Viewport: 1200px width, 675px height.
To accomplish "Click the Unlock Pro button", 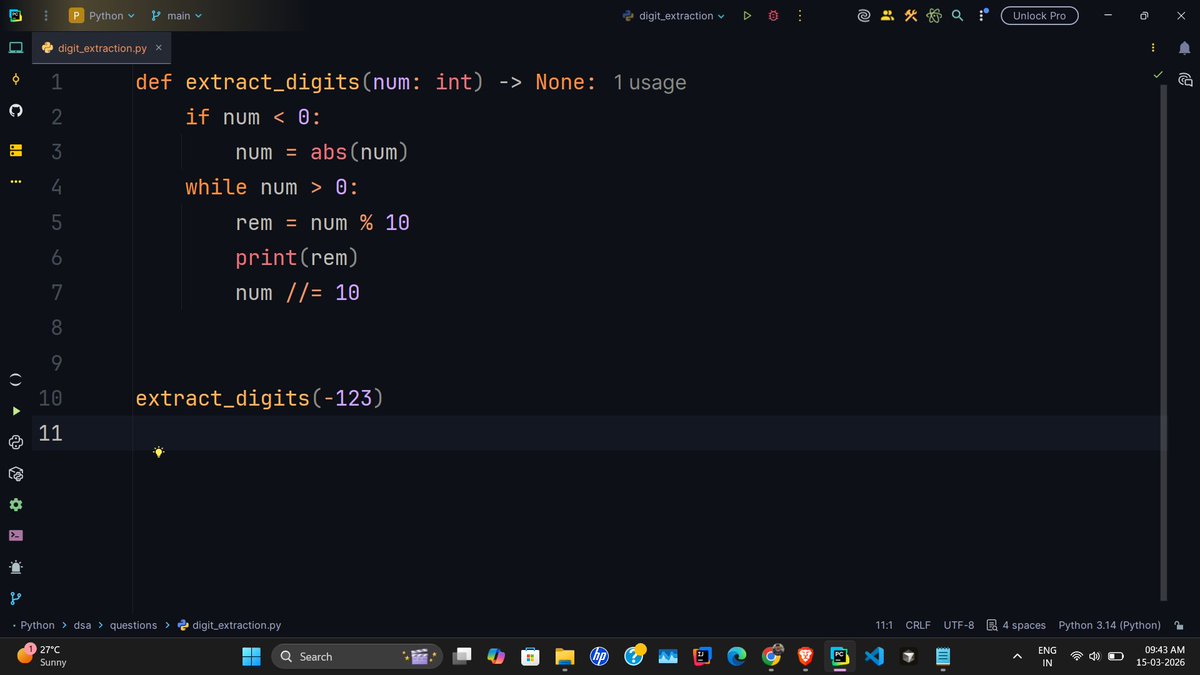I will pos(1039,16).
